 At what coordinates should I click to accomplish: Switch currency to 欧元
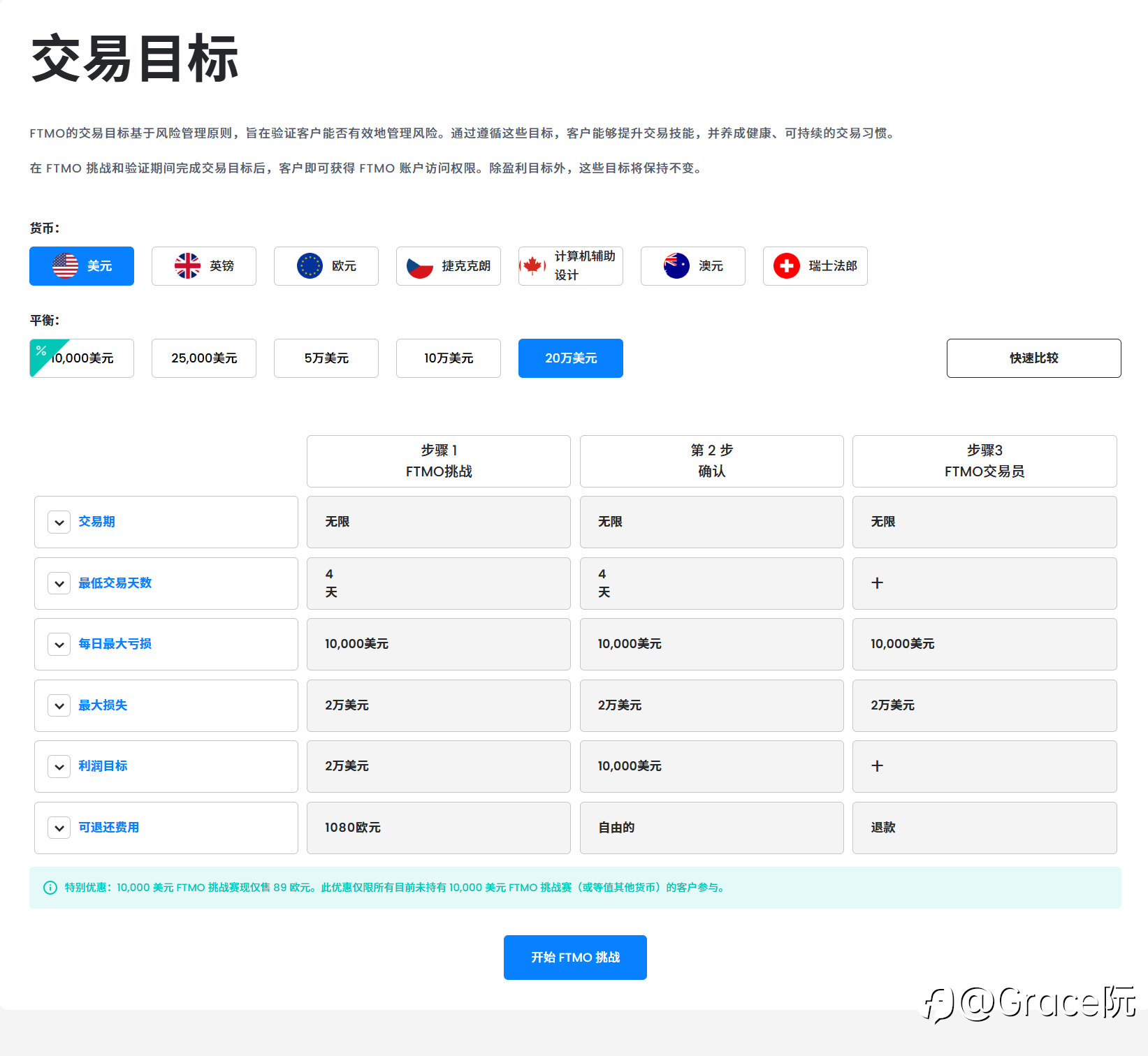click(x=326, y=266)
